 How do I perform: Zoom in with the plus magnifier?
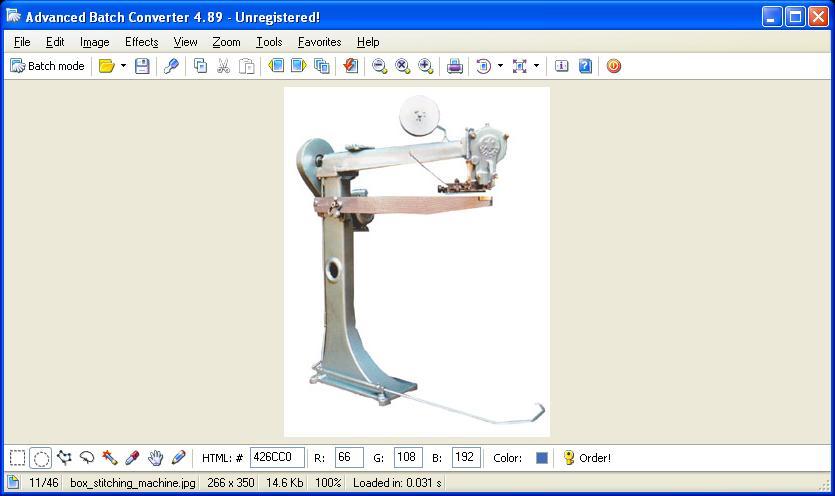425,66
